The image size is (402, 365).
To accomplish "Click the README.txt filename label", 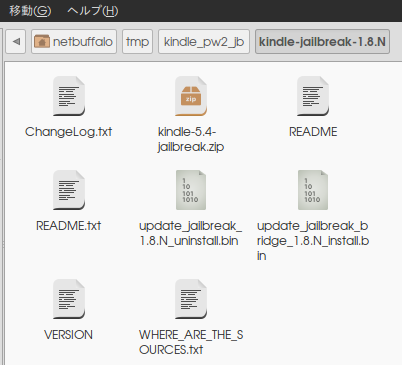I will click(x=69, y=226).
